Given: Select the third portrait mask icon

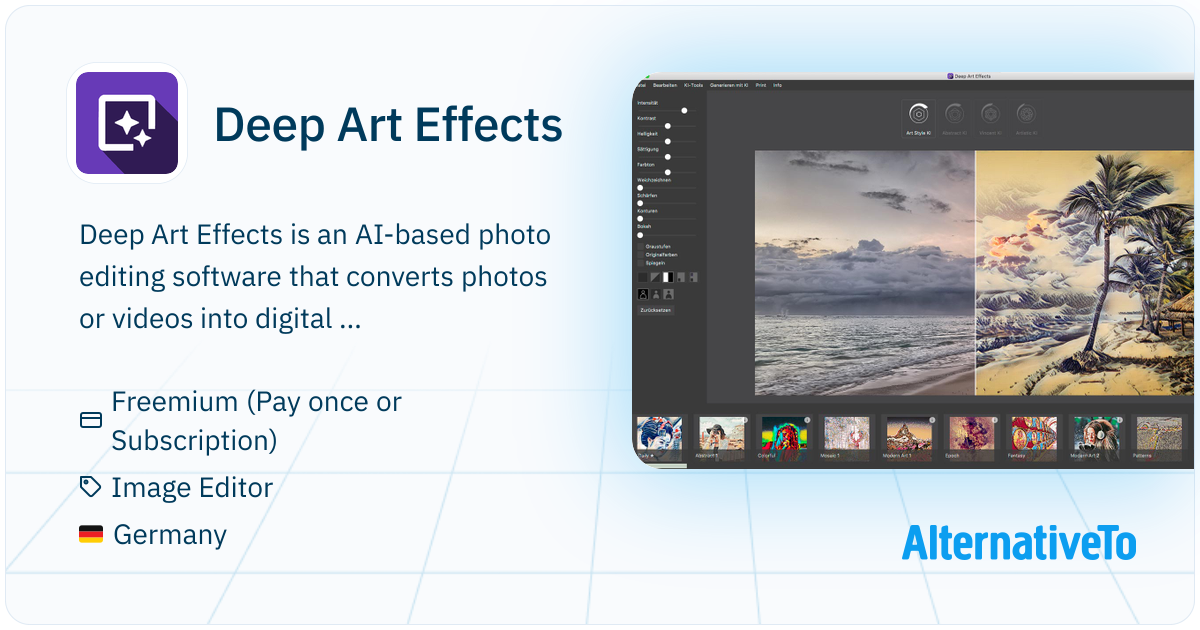Looking at the screenshot, I should [669, 294].
